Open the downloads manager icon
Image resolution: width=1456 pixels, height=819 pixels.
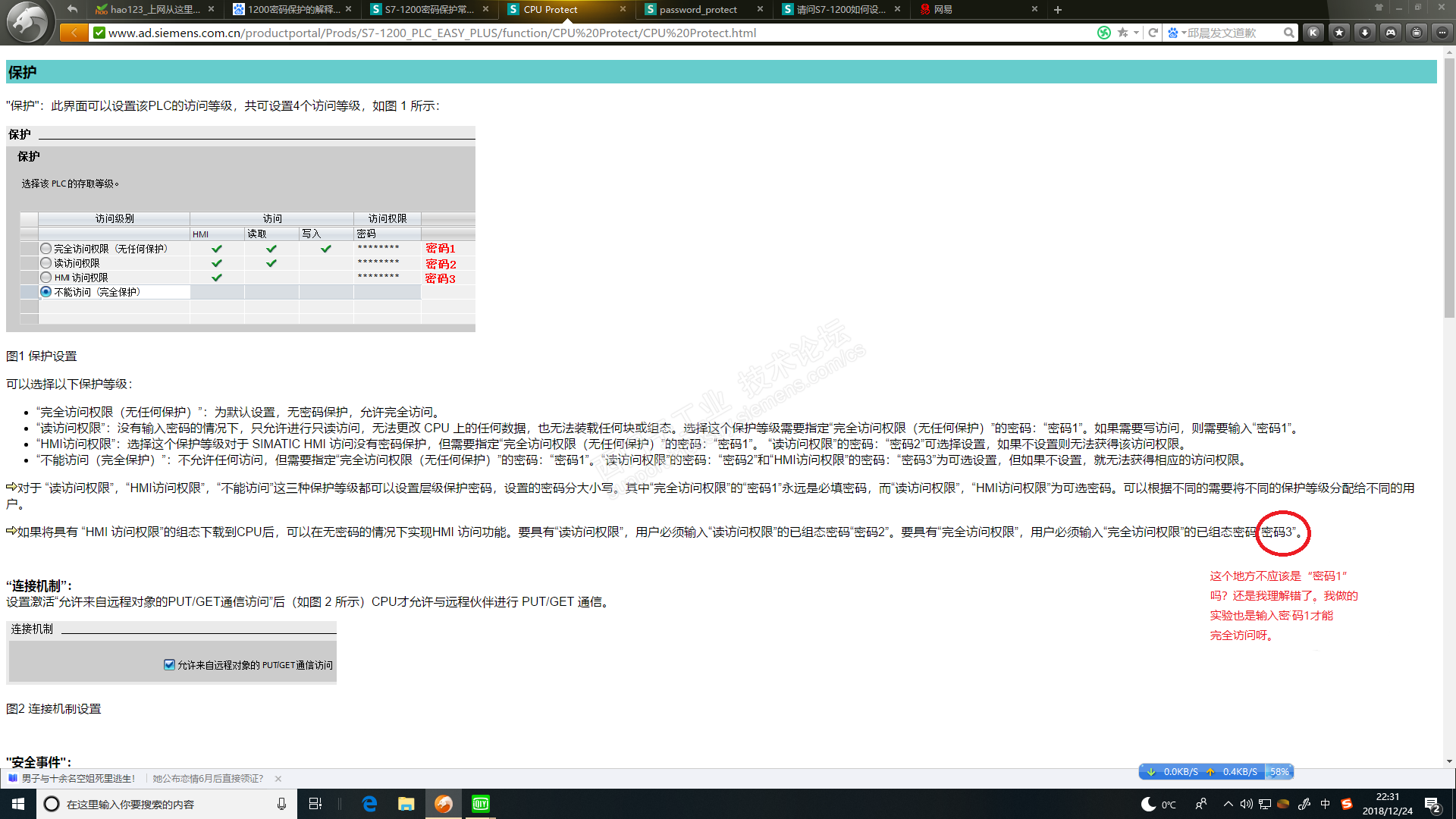[x=1364, y=33]
